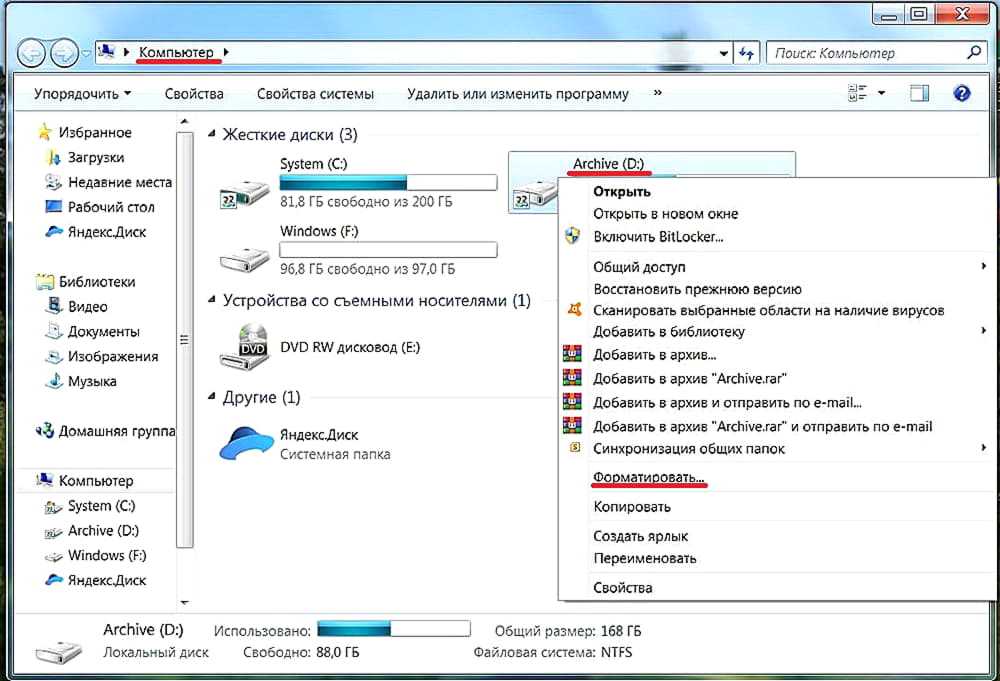The width and height of the screenshot is (1000, 681).
Task: Click the search magnifier icon
Action: point(975,52)
